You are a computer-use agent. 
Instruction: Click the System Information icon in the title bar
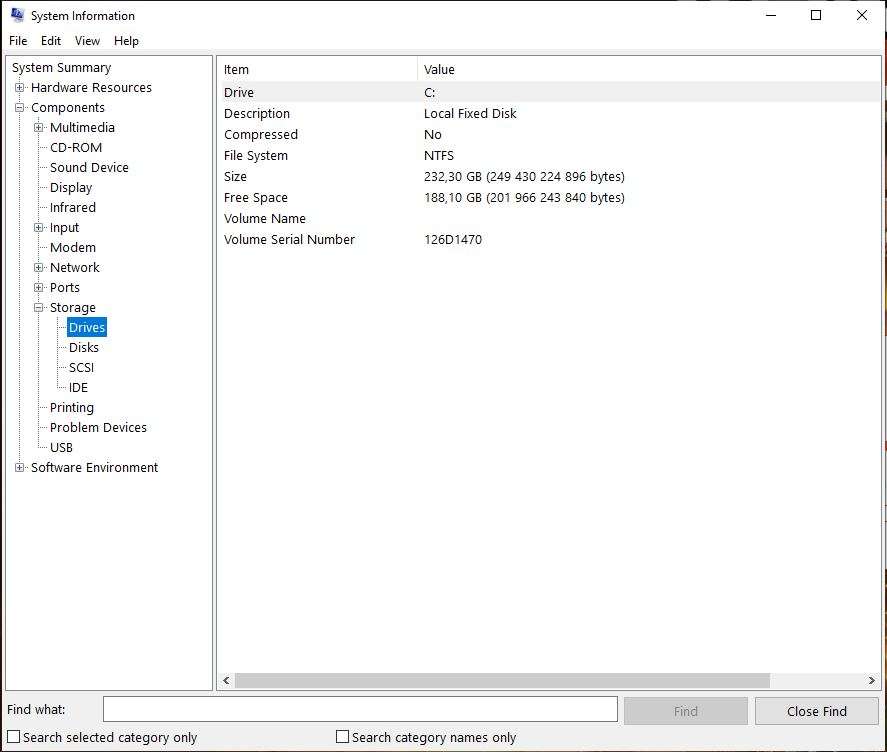point(18,15)
